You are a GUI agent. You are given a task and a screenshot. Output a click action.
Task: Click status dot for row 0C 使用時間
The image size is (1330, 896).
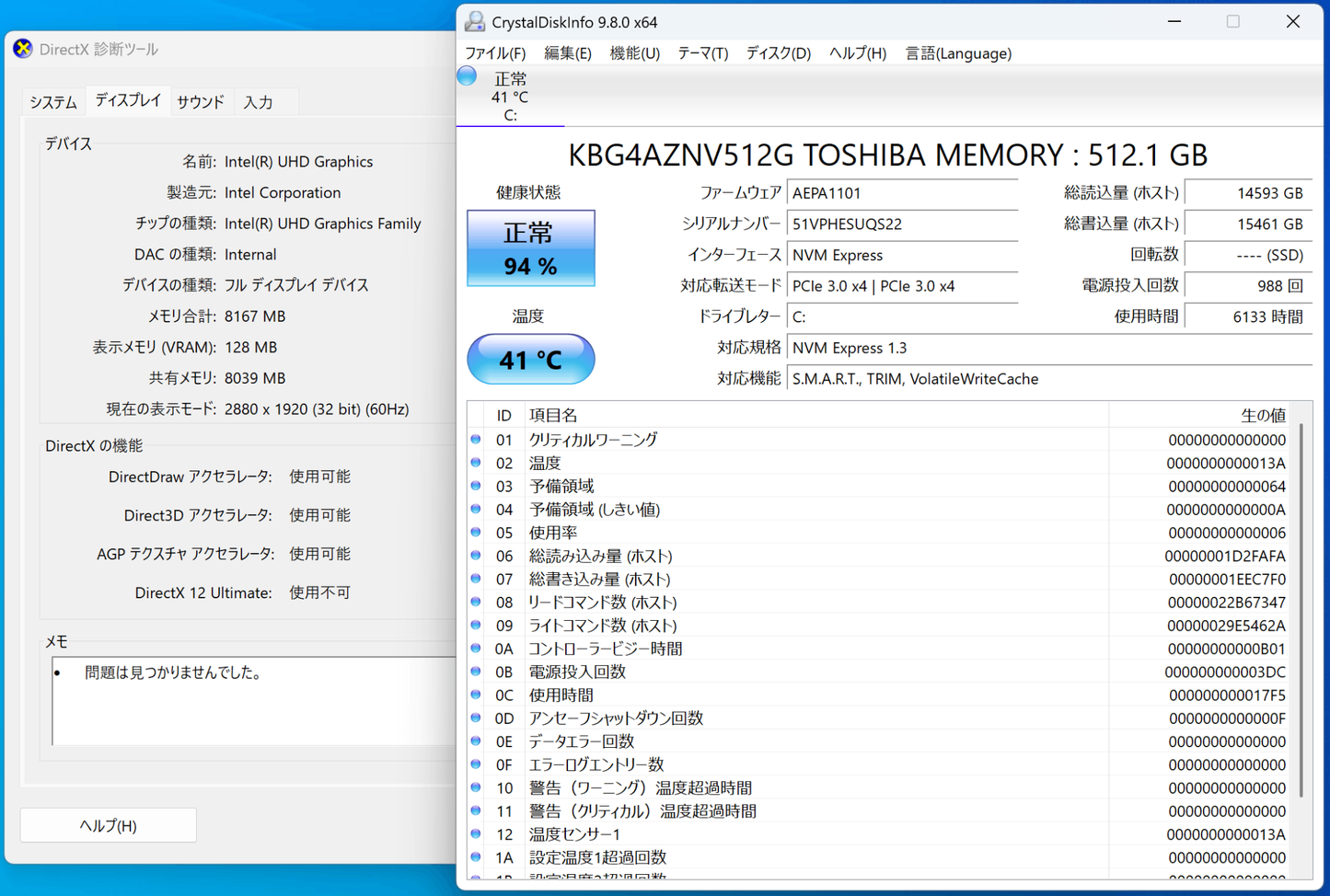pos(476,694)
